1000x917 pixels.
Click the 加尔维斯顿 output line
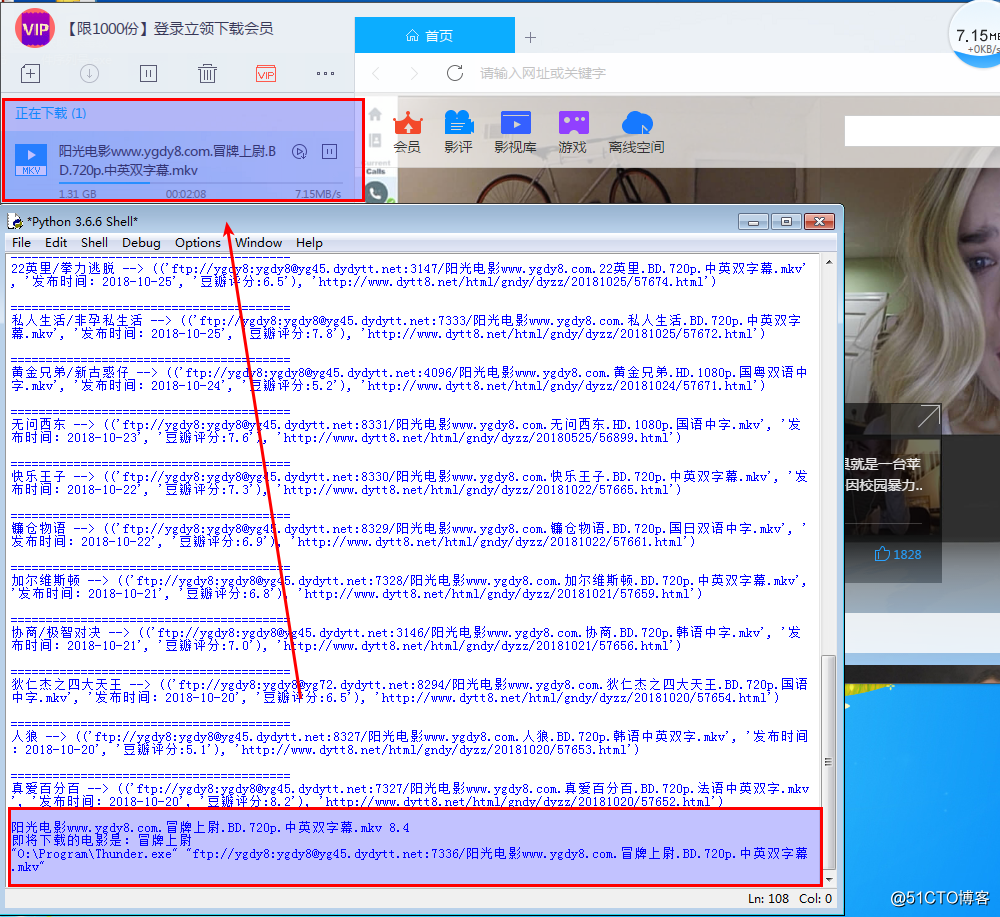pyautogui.click(x=409, y=587)
